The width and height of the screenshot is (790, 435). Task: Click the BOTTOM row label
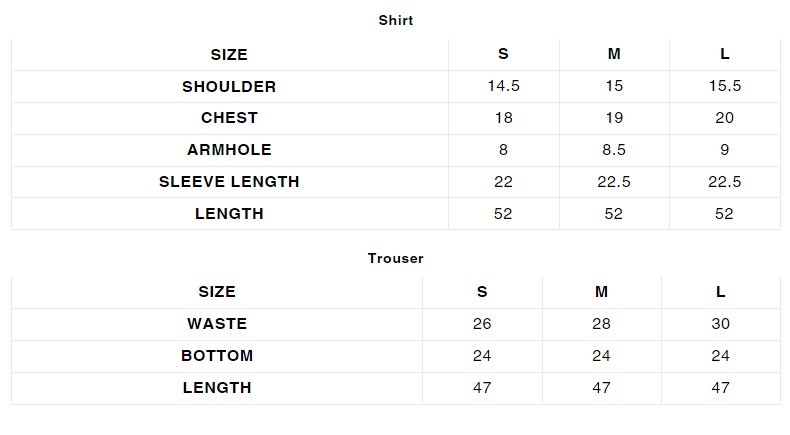click(217, 356)
